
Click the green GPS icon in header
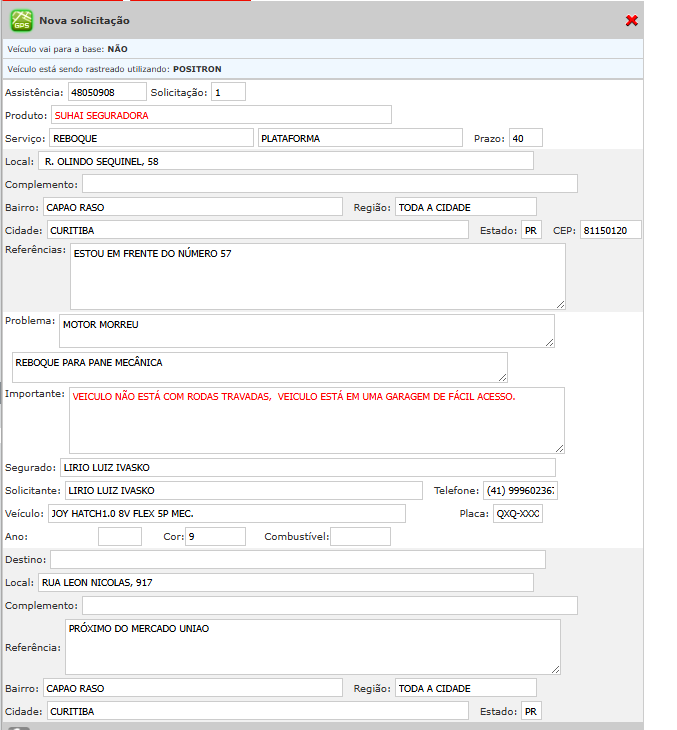21,20
